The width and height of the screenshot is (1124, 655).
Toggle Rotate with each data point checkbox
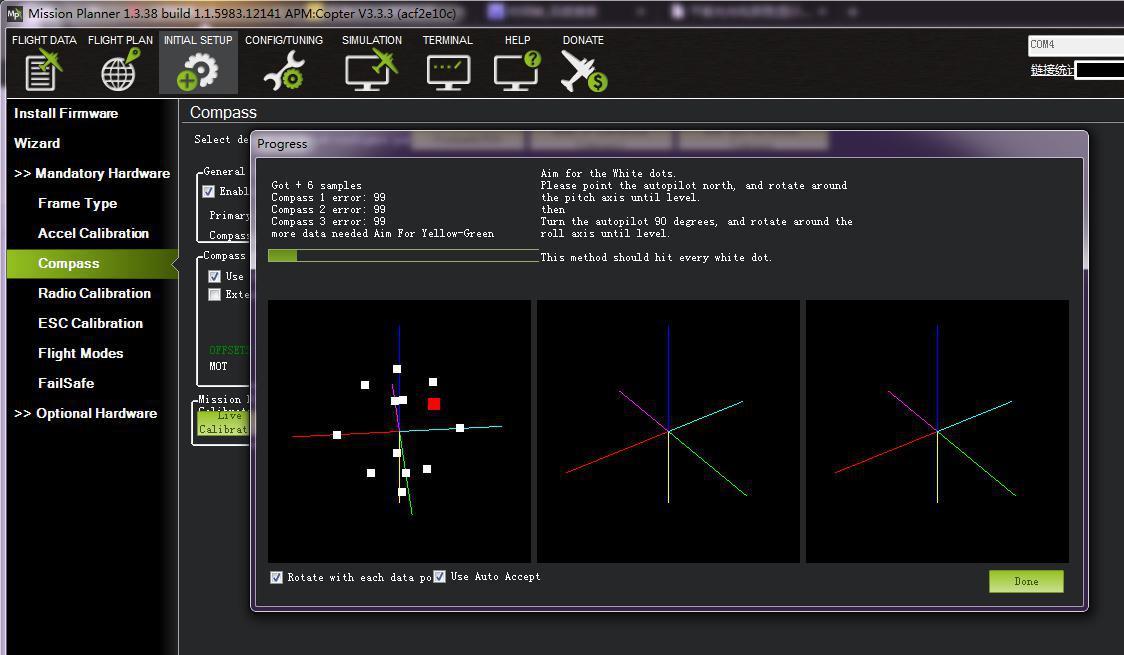(x=276, y=578)
